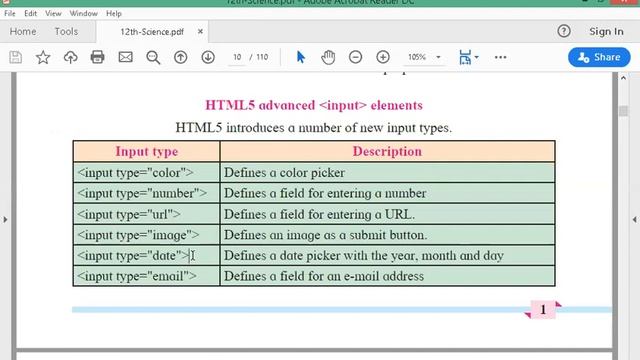The width and height of the screenshot is (640, 360).
Task: Switch to the Tools tab
Action: pos(66,31)
